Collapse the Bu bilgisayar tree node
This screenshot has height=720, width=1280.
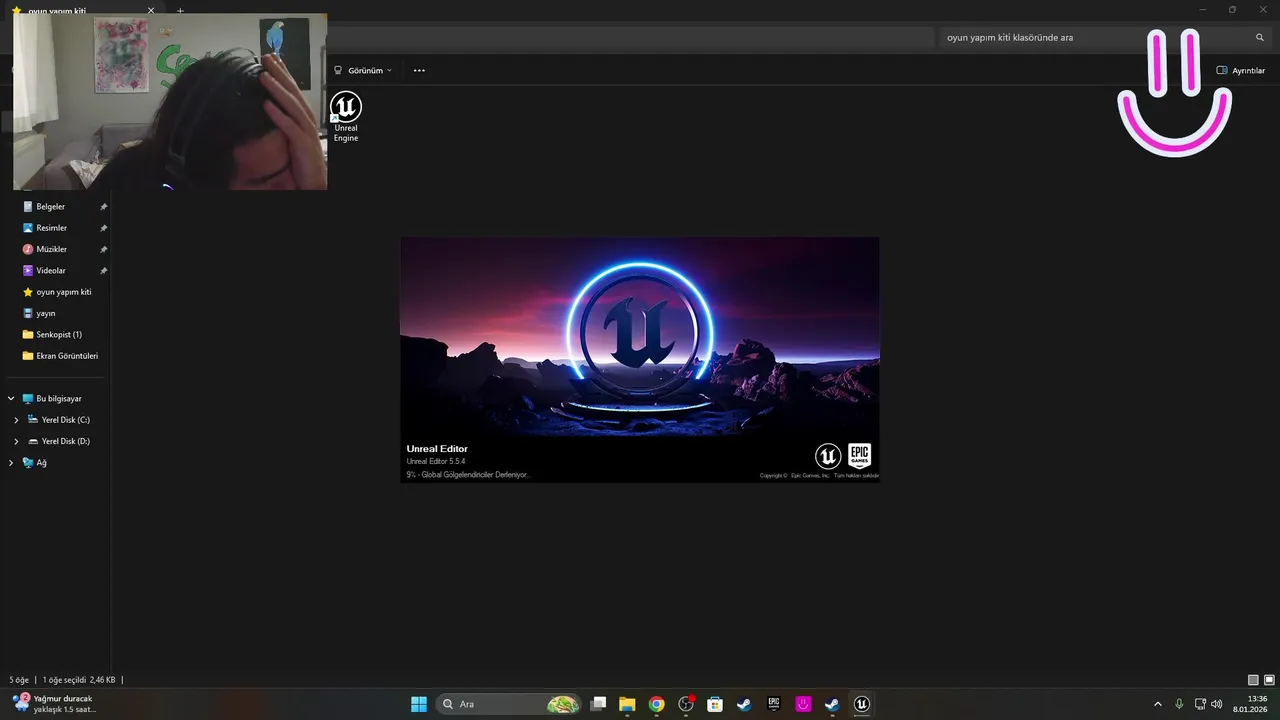click(11, 398)
